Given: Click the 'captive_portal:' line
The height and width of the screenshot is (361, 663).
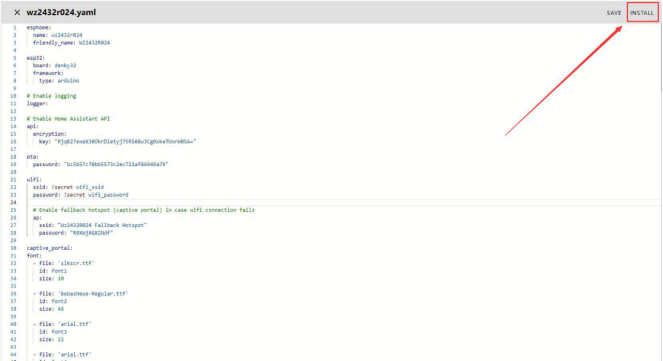Looking at the screenshot, I should [49, 248].
